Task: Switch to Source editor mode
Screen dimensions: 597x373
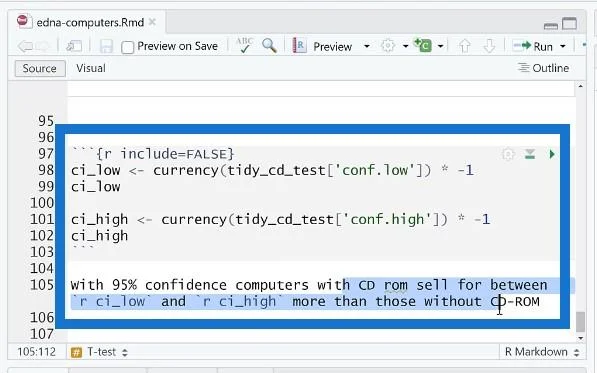Action: coord(40,69)
